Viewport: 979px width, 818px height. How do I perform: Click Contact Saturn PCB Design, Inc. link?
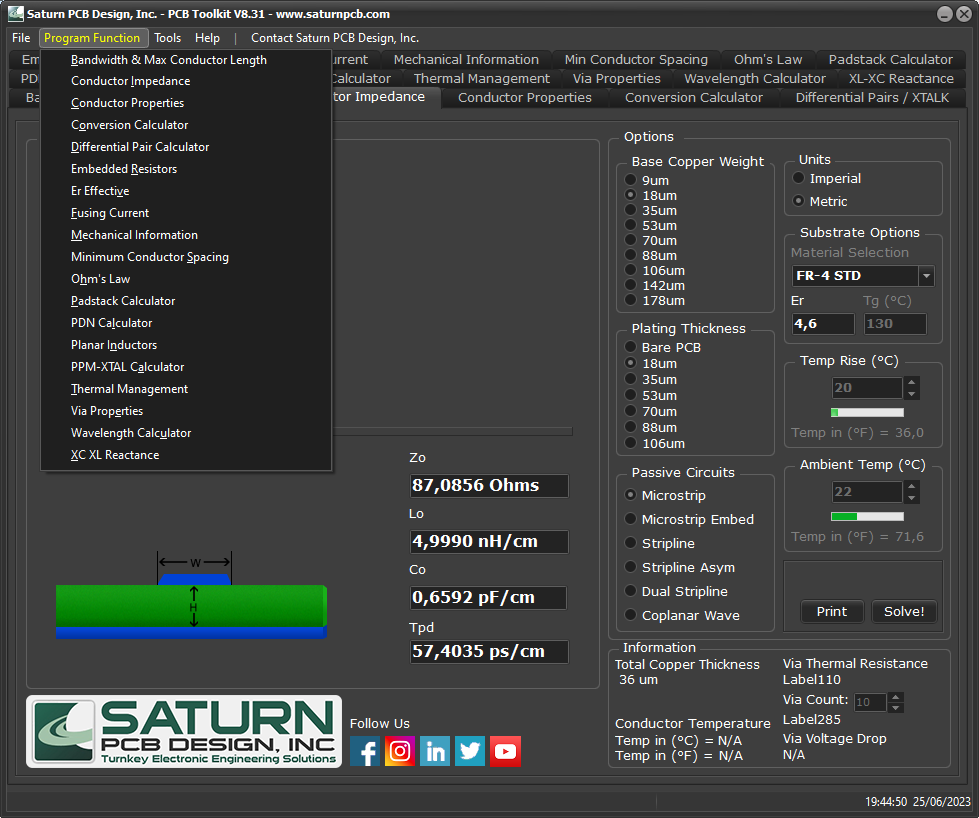coord(335,38)
